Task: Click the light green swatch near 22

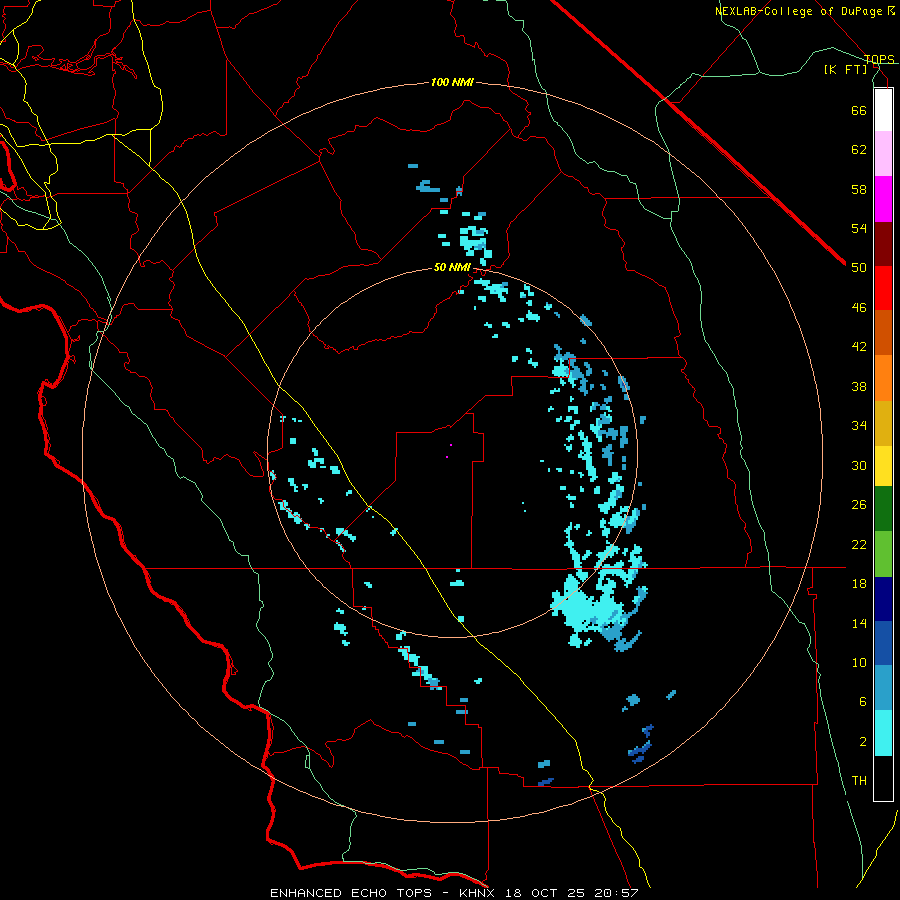Action: (883, 554)
